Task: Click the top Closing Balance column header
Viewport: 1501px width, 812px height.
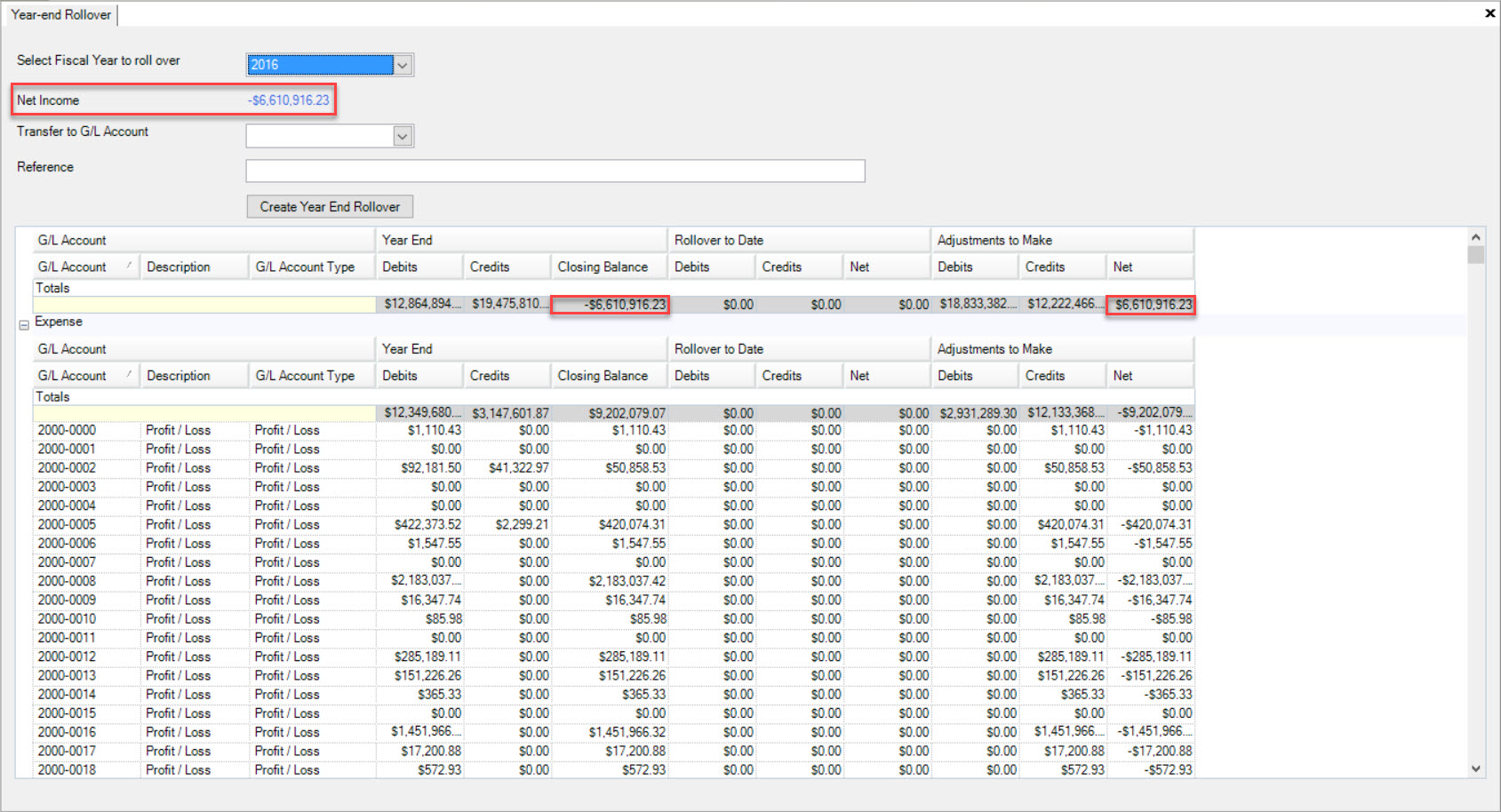Action: tap(609, 267)
